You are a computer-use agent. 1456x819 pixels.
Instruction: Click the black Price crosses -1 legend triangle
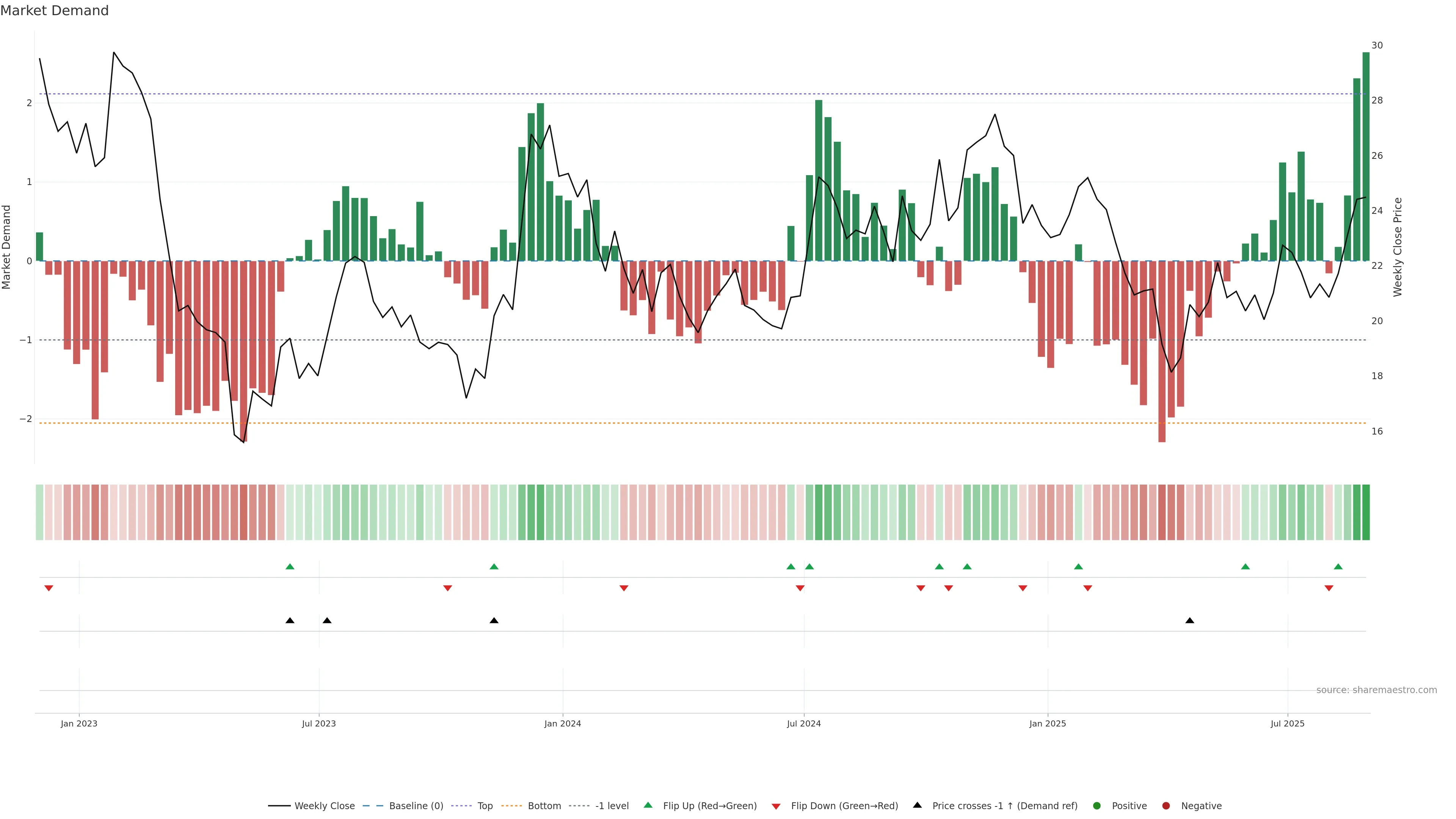click(917, 805)
